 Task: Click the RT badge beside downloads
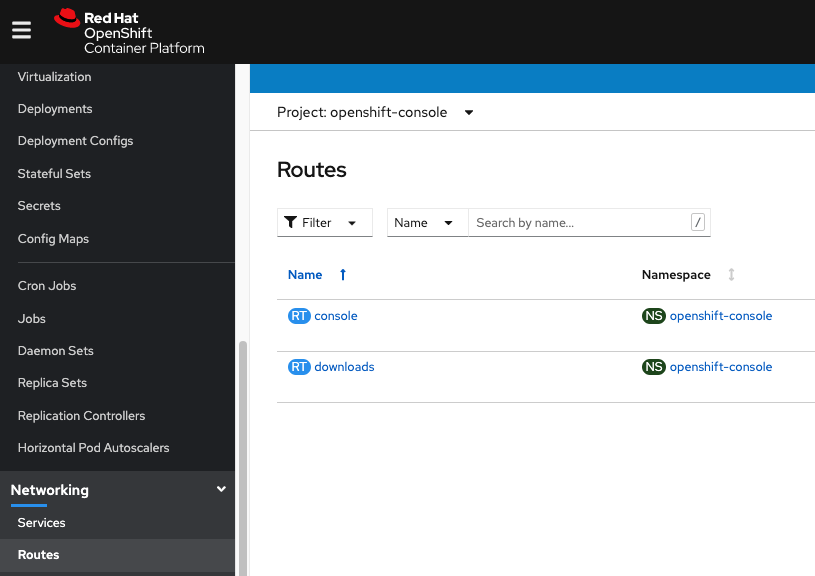[x=299, y=367]
